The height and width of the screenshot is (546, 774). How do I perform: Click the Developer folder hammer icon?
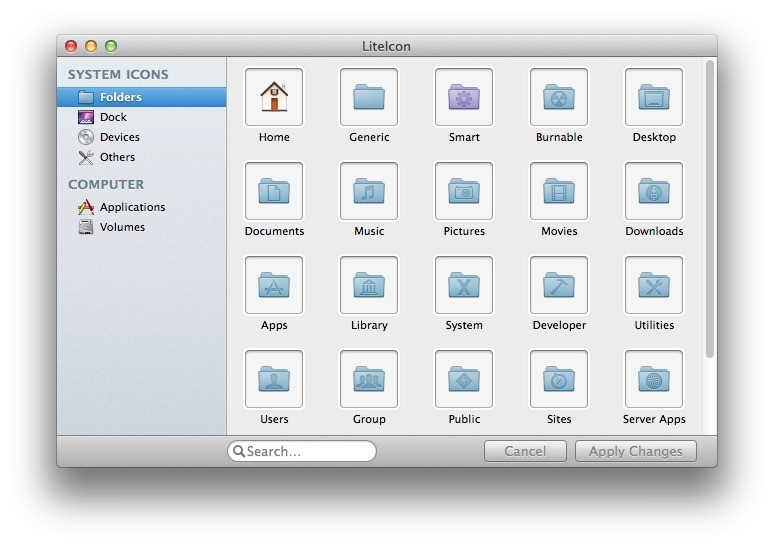(559, 285)
